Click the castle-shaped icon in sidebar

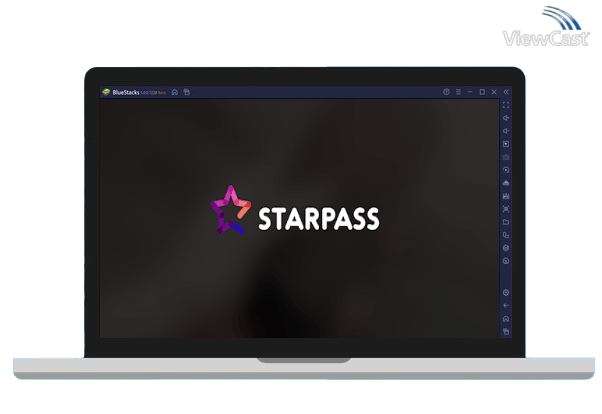[x=506, y=196]
